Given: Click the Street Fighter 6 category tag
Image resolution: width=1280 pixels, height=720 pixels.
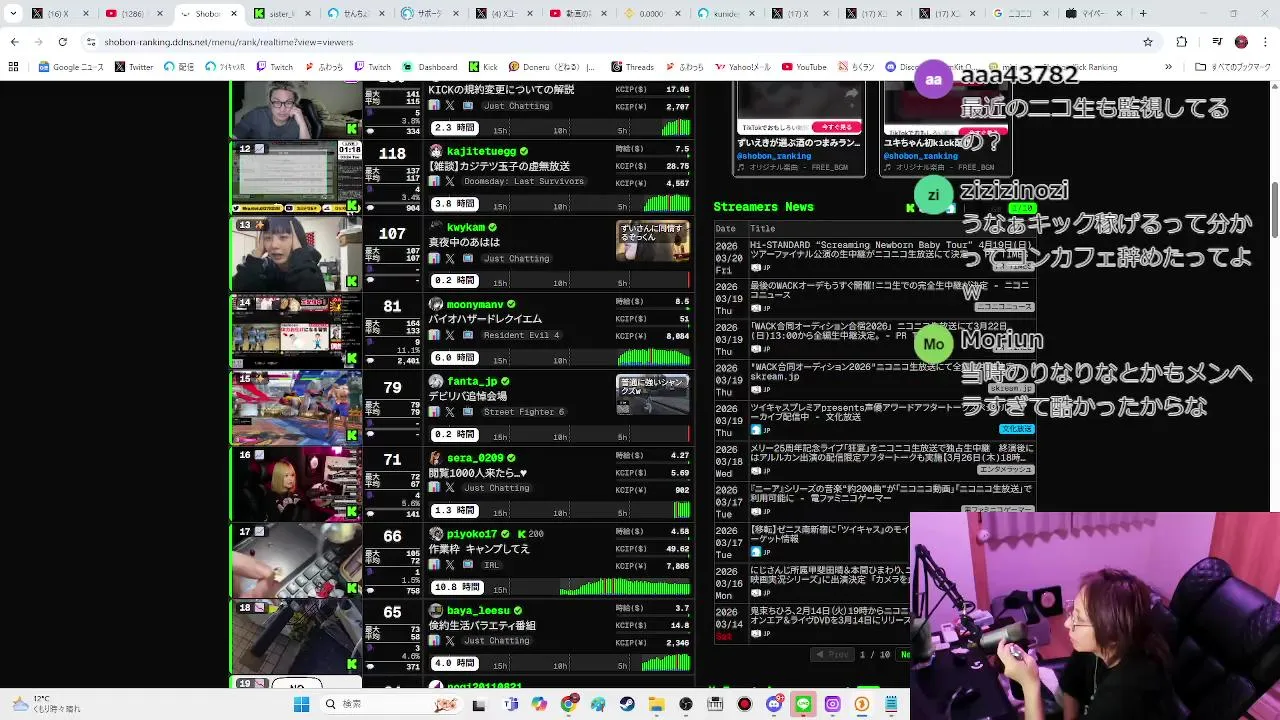Looking at the screenshot, I should [524, 412].
